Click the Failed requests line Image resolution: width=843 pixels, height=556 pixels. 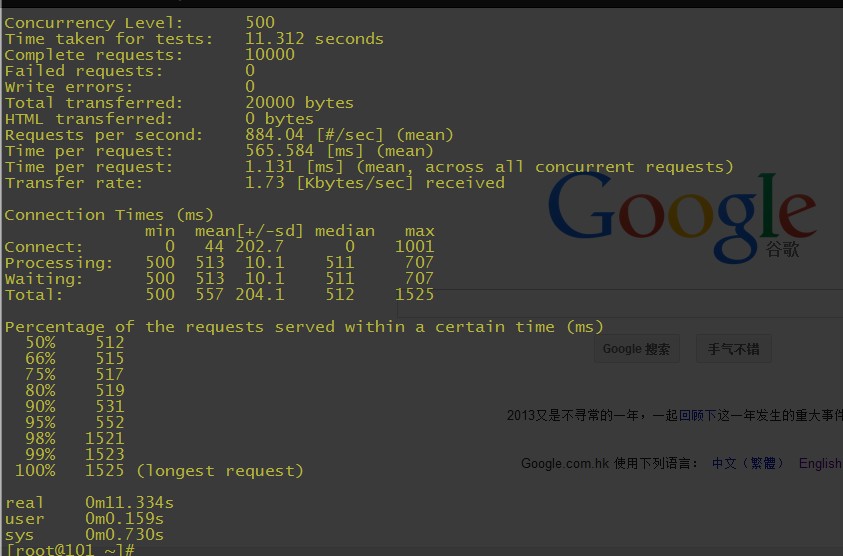click(x=130, y=71)
